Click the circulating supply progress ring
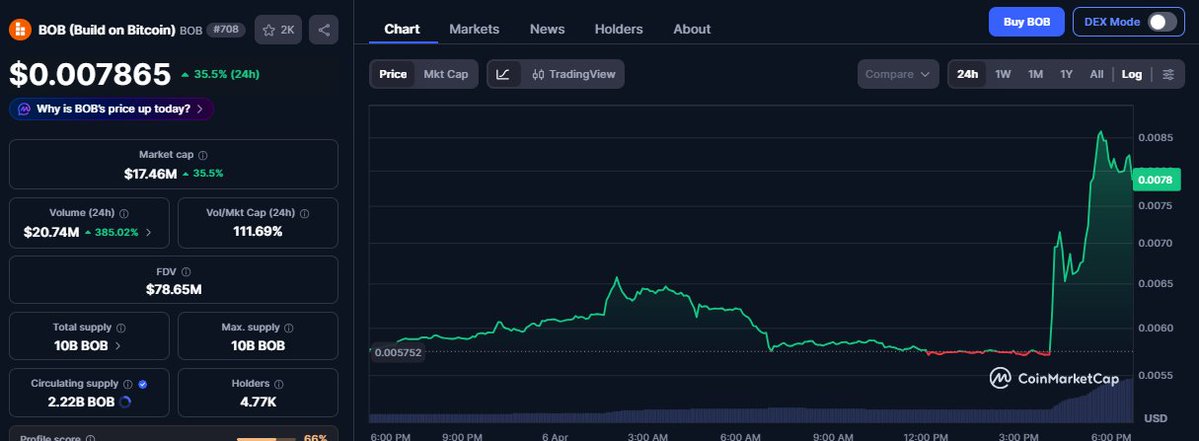Image resolution: width=1199 pixels, height=441 pixels. click(x=125, y=402)
